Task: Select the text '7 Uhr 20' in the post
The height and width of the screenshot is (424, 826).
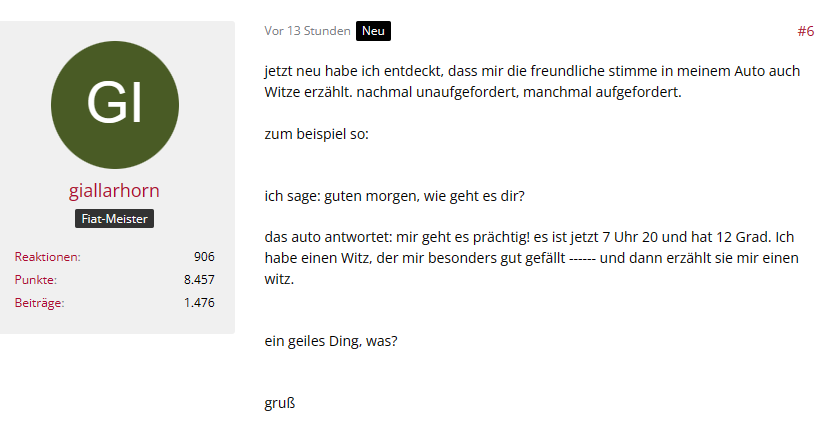Action: [630, 237]
